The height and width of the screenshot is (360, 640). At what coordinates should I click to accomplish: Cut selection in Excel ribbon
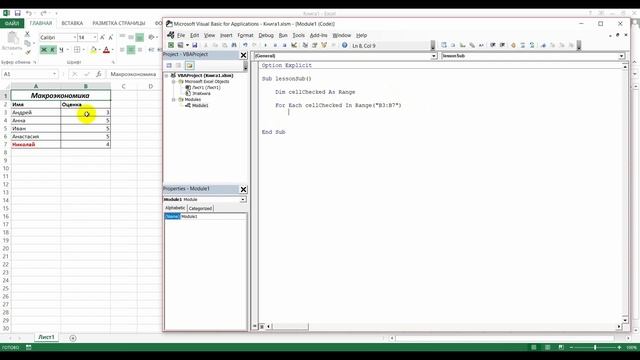pyautogui.click(x=27, y=34)
